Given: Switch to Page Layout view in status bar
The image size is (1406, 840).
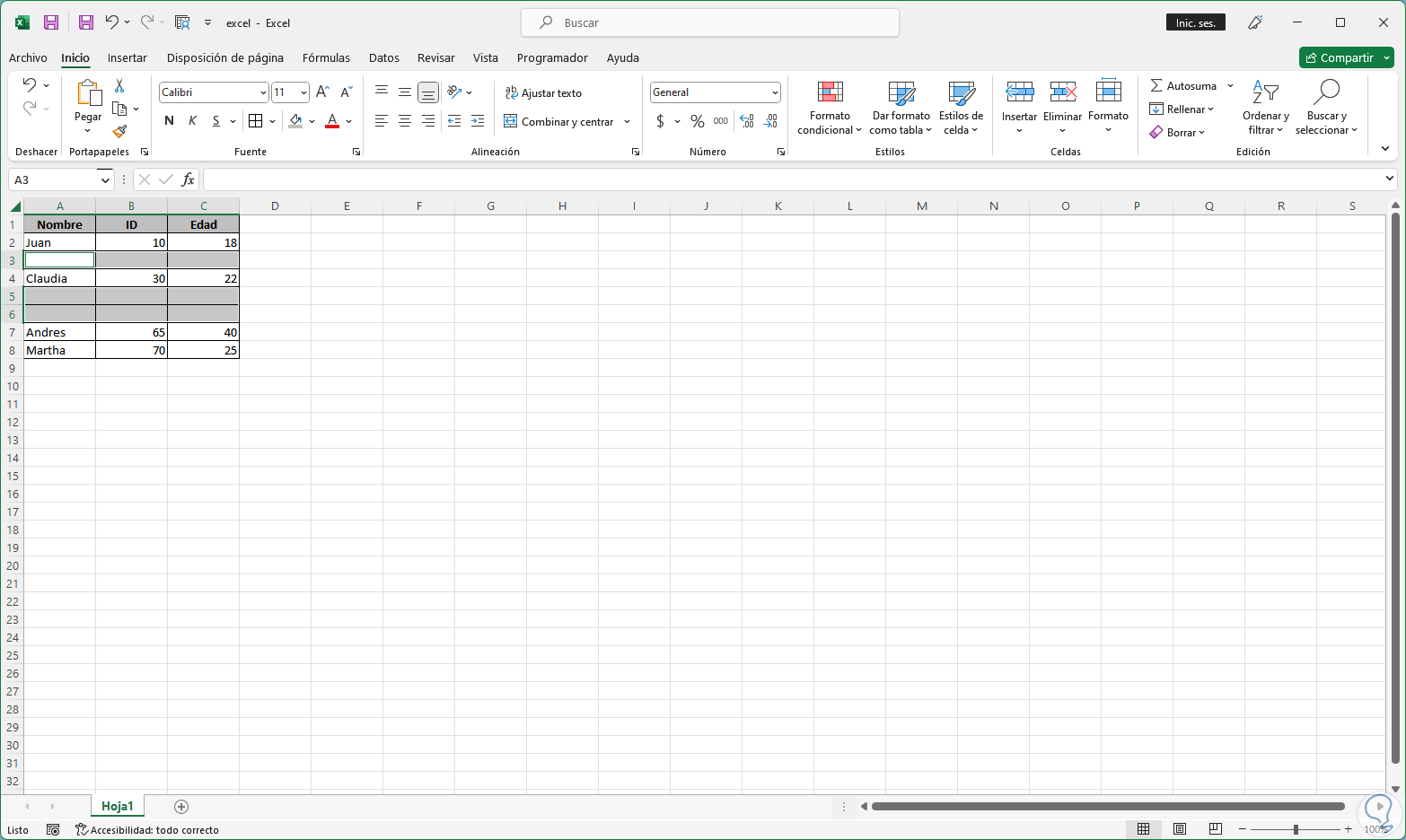Looking at the screenshot, I should click(1180, 829).
